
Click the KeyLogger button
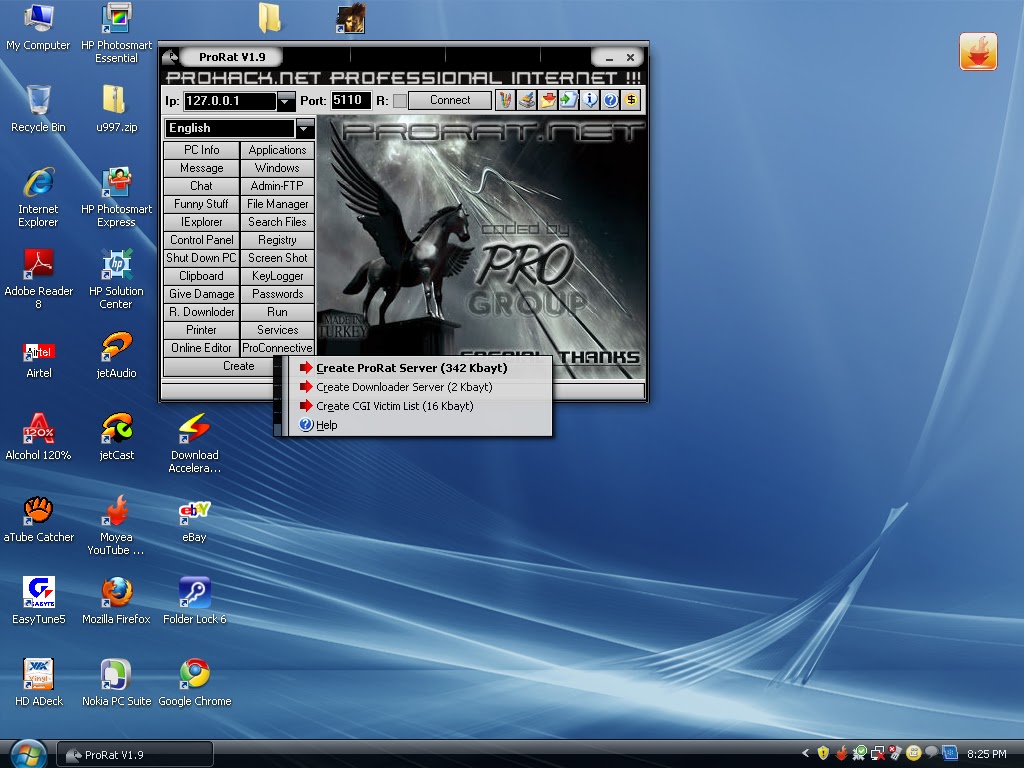(x=276, y=275)
